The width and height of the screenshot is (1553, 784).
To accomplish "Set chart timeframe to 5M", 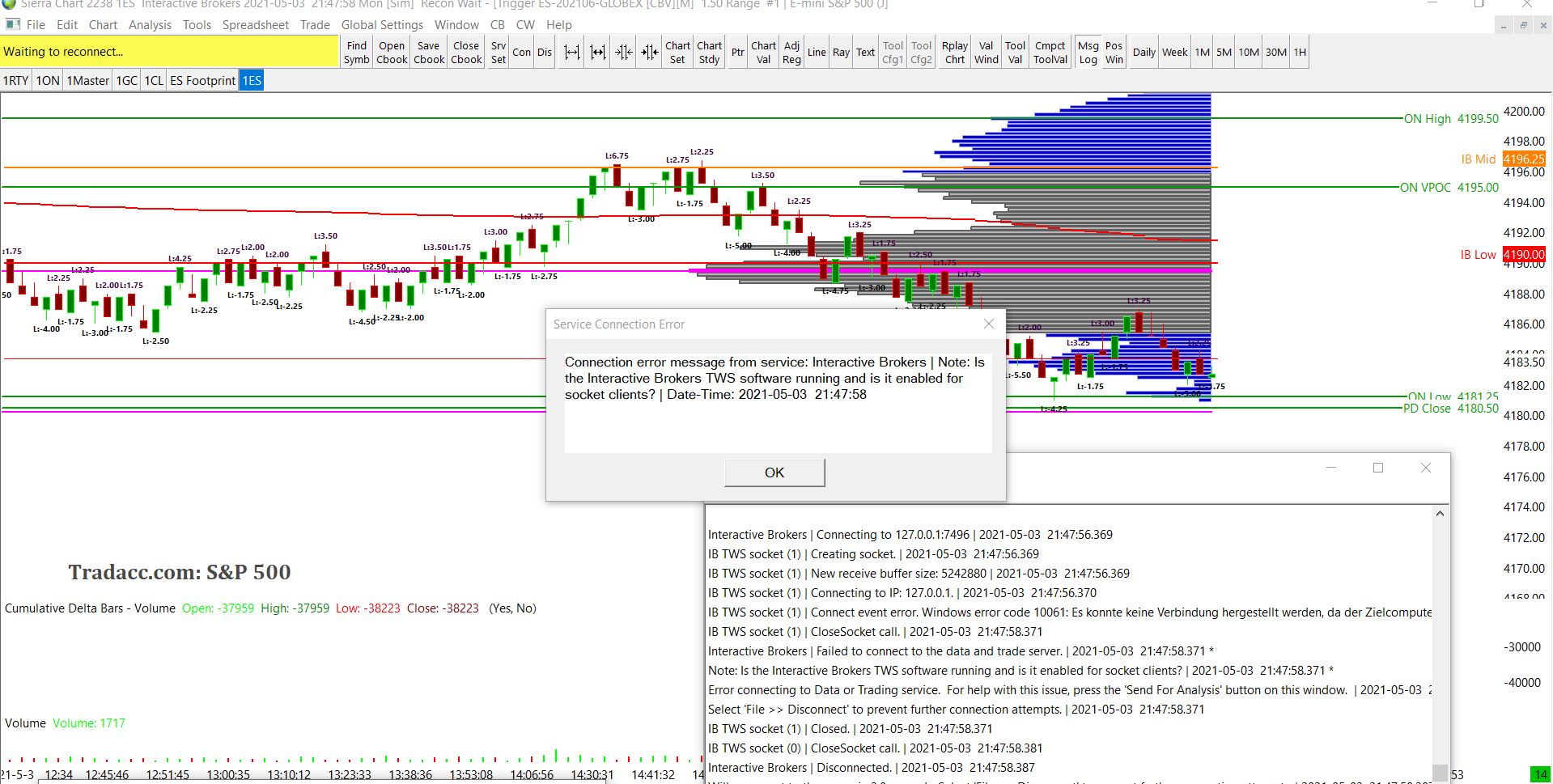I will [1224, 53].
